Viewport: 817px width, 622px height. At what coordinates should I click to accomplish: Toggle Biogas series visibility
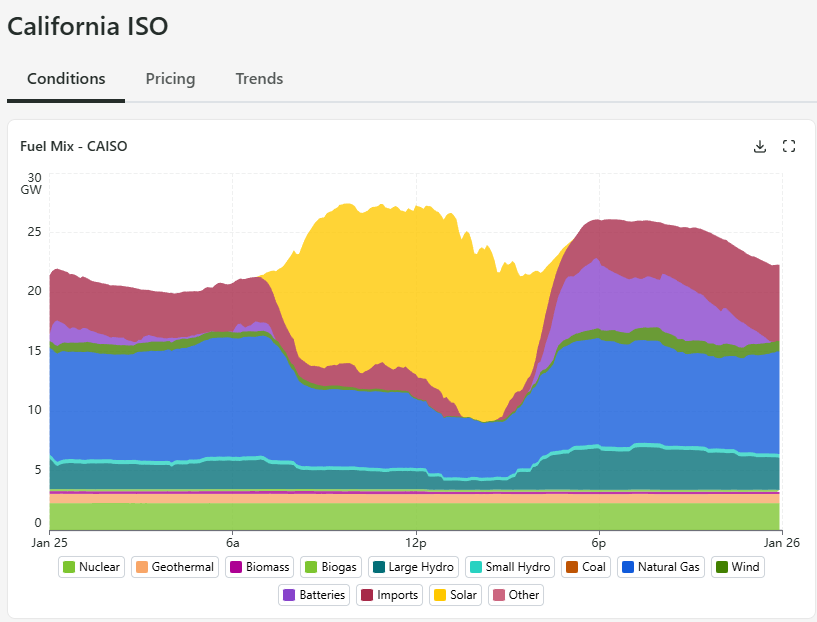point(331,567)
